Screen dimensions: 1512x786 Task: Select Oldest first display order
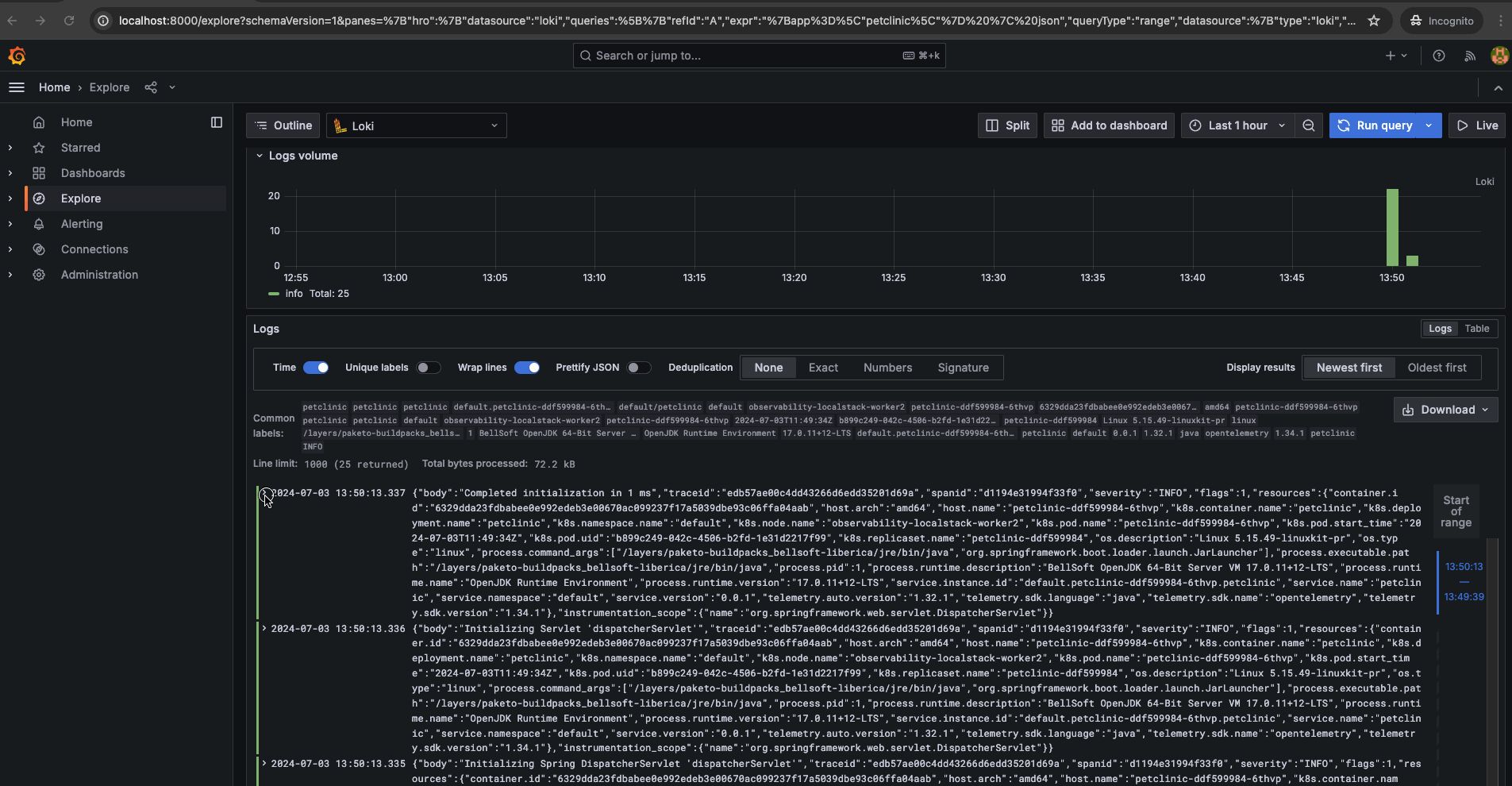1437,368
